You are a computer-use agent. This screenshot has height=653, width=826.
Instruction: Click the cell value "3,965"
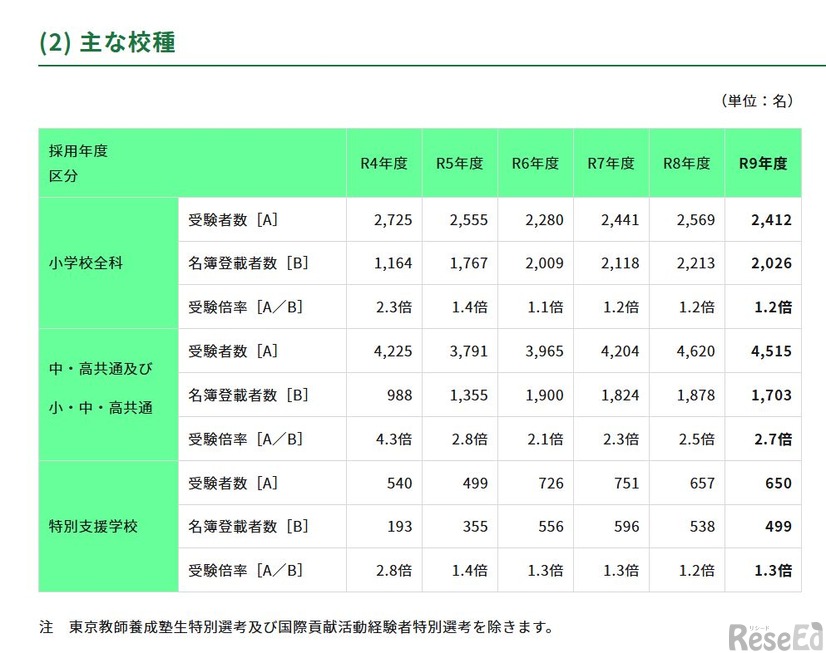(x=544, y=351)
